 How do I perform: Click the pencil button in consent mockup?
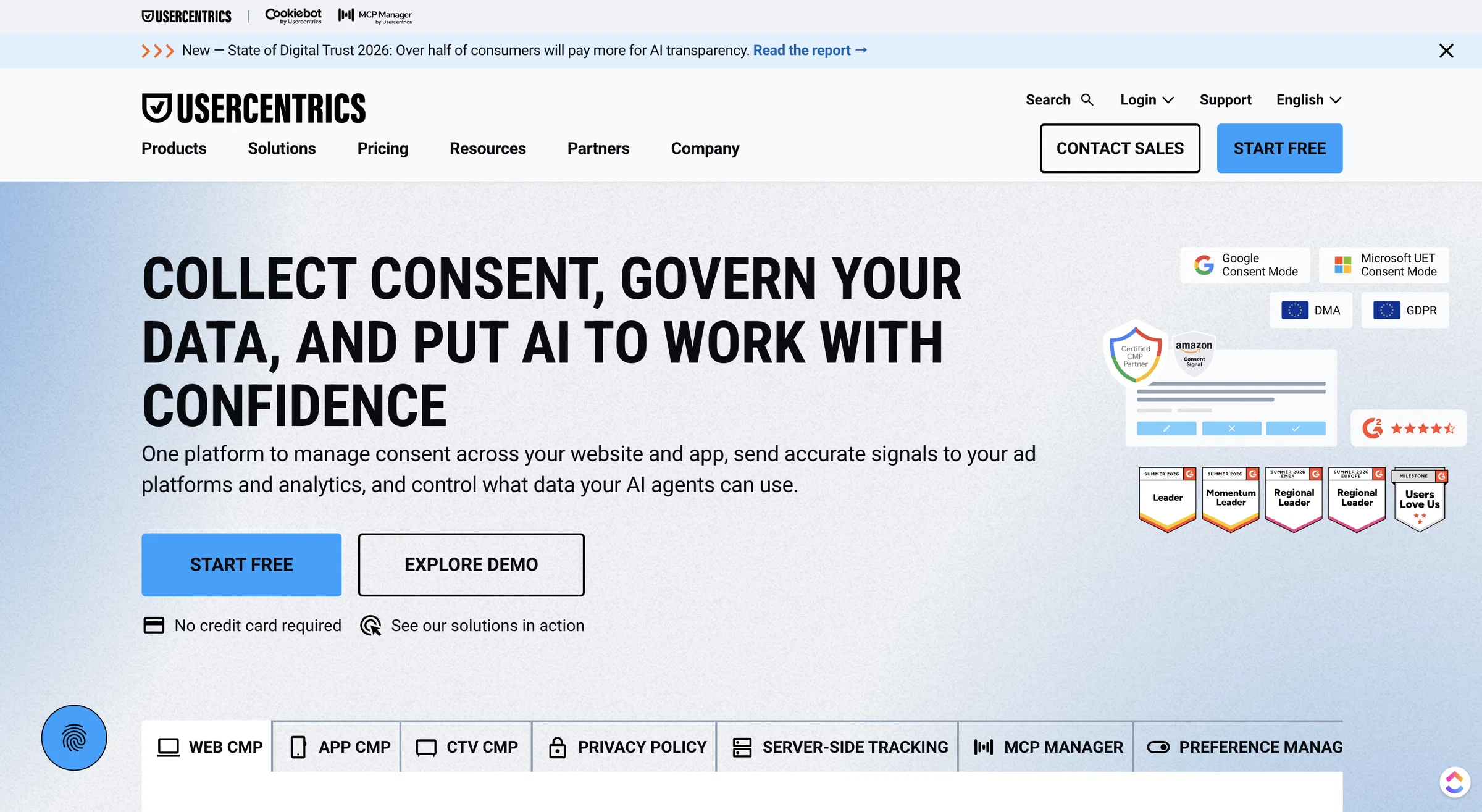tap(1166, 429)
